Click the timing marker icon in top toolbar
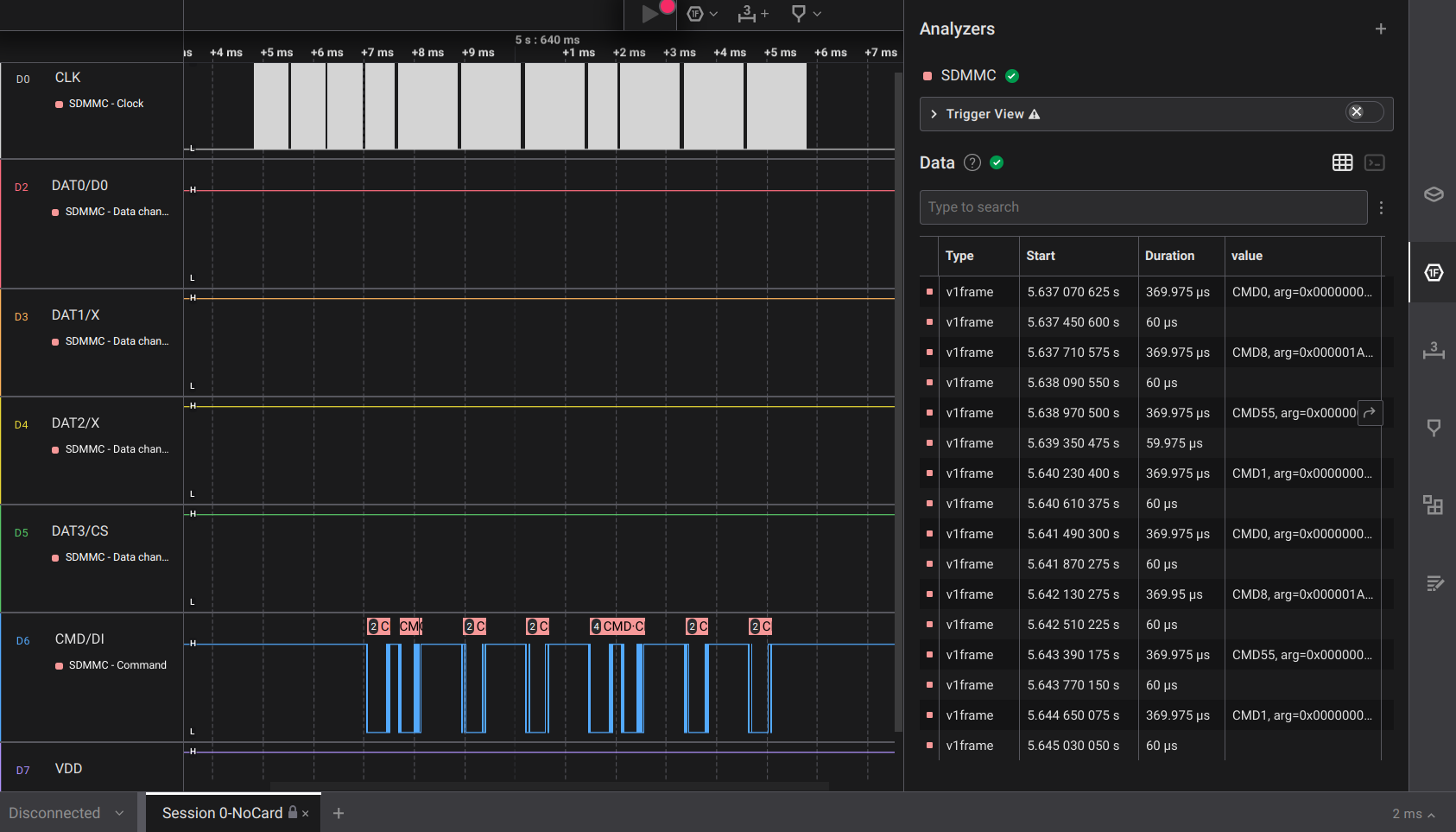 point(799,14)
